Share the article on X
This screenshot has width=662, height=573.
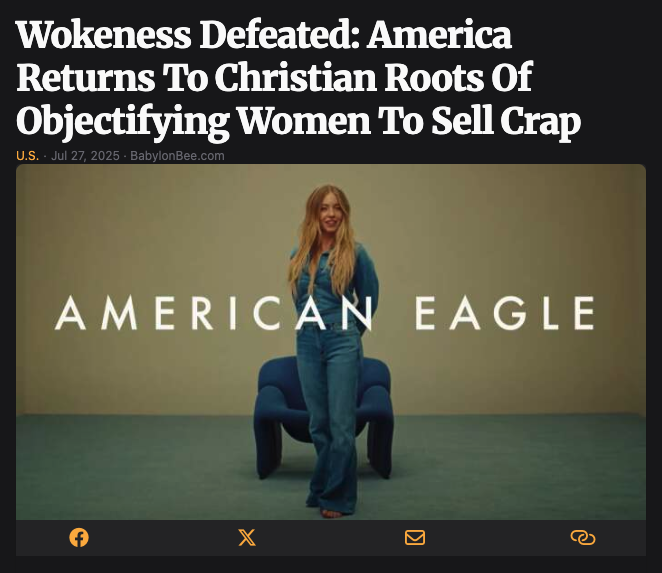point(247,538)
